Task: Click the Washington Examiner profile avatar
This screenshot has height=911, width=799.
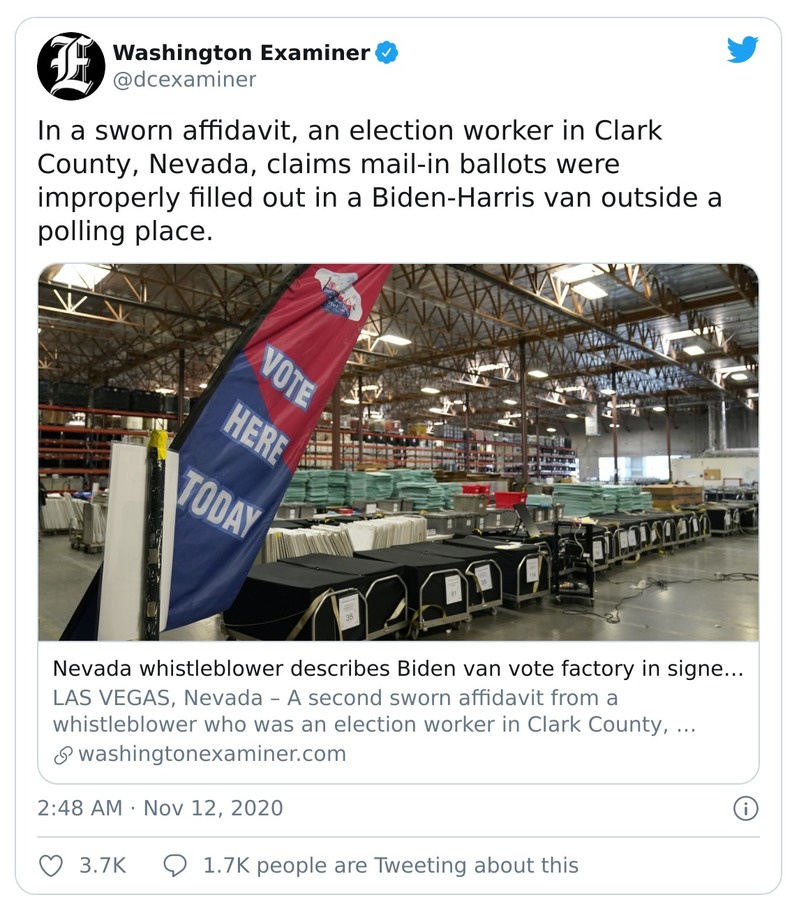Action: (x=71, y=66)
